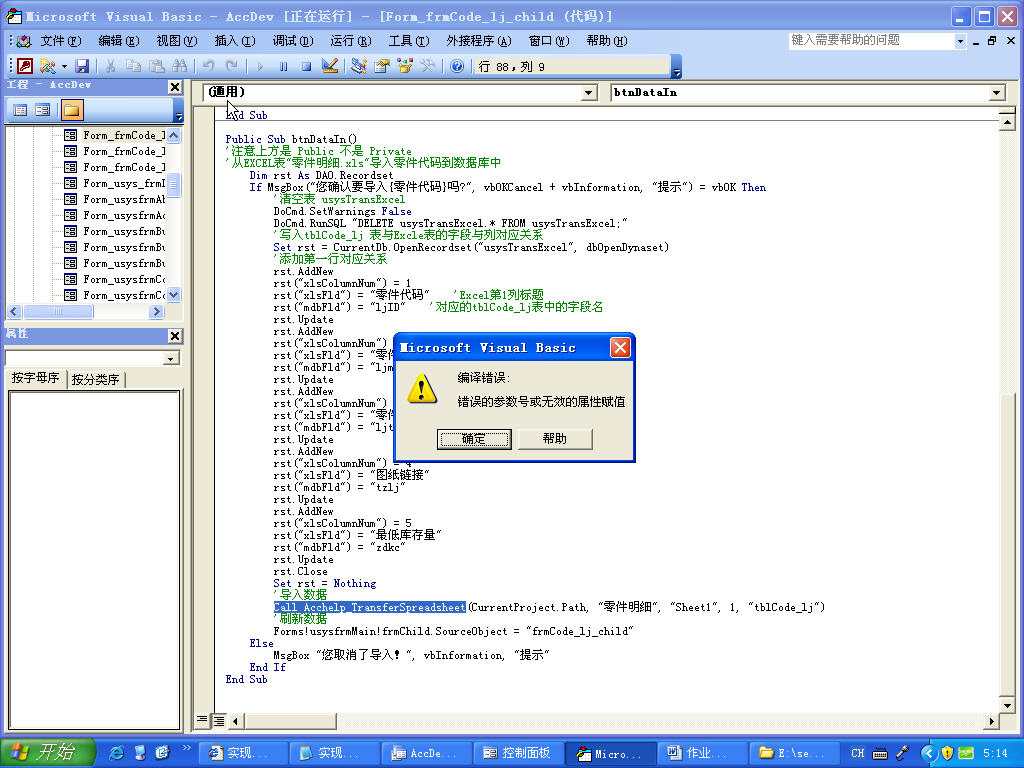
Task: Open the 外接程序(A) menu
Action: [x=479, y=41]
